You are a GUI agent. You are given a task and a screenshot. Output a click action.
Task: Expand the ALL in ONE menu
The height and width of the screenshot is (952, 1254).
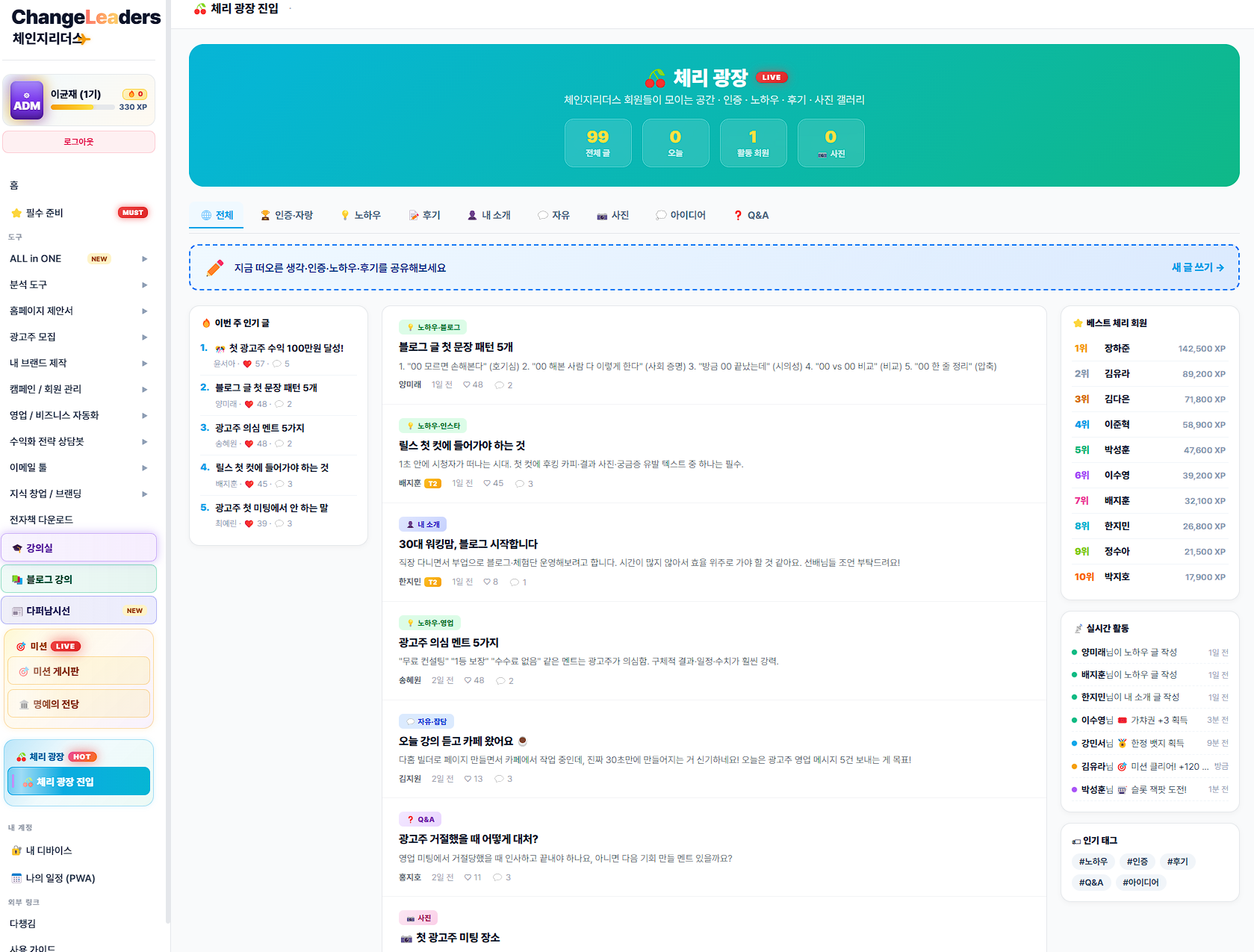[78, 259]
